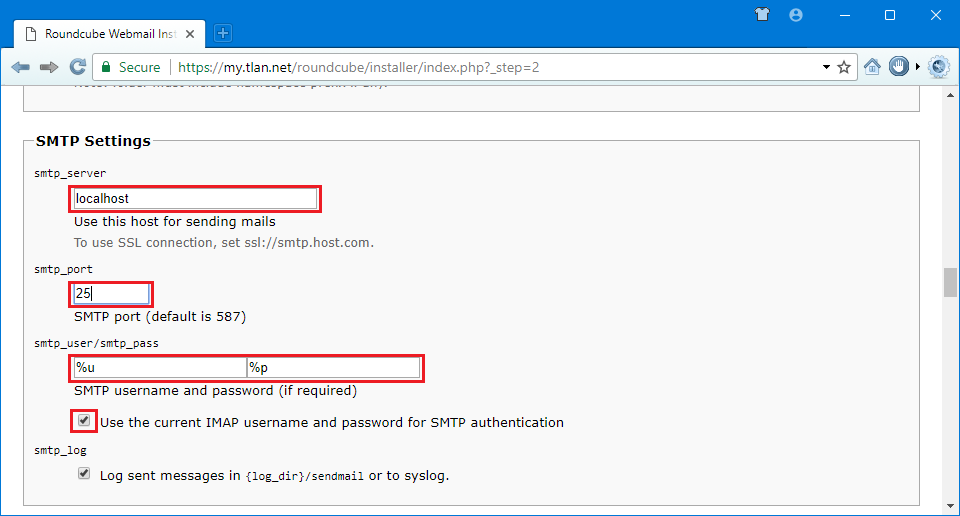Screen dimensions: 960x516
Task: Click the vertical page scrollbar thumb
Action: click(950, 283)
